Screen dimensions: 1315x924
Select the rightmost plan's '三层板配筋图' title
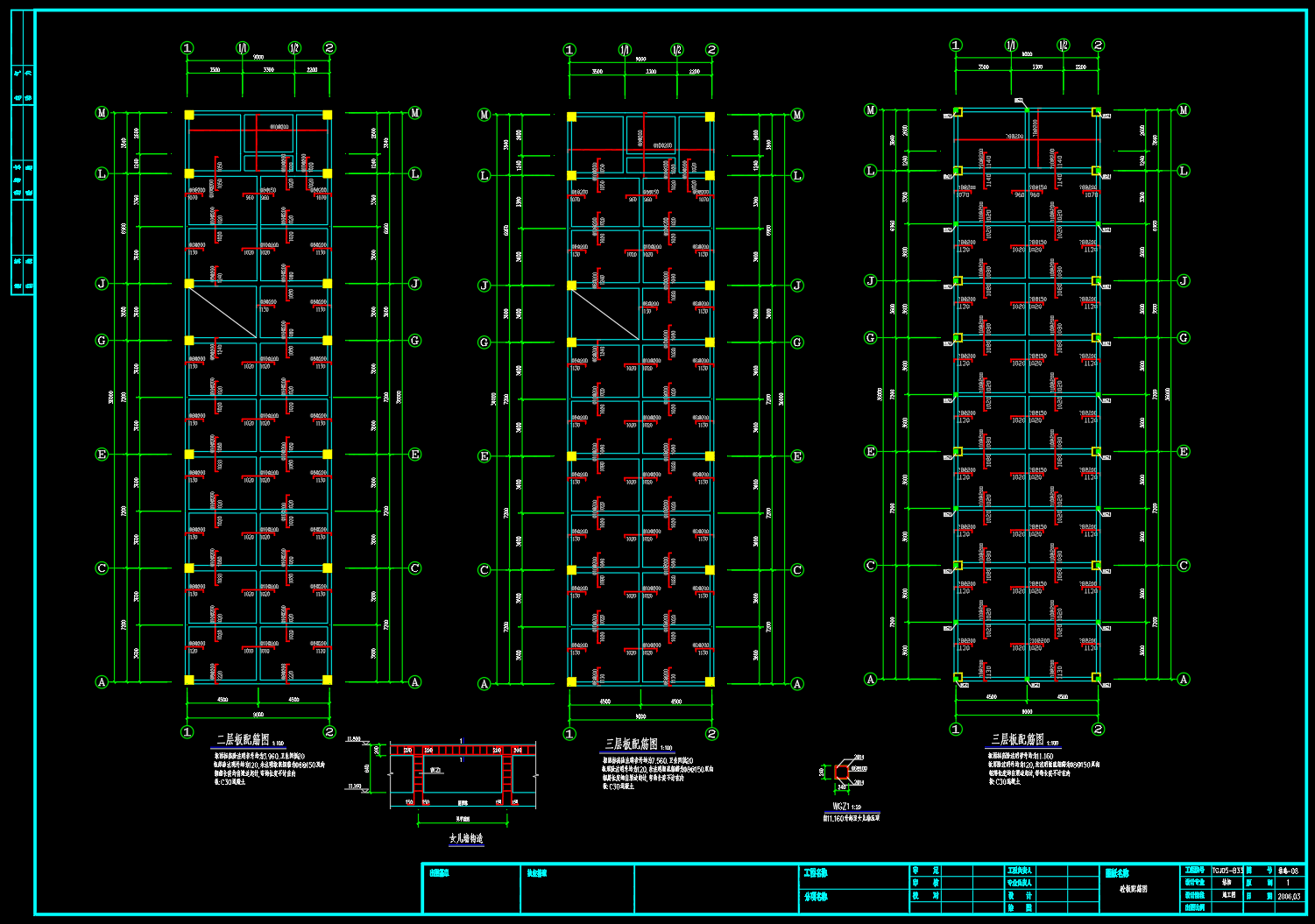pos(1017,740)
